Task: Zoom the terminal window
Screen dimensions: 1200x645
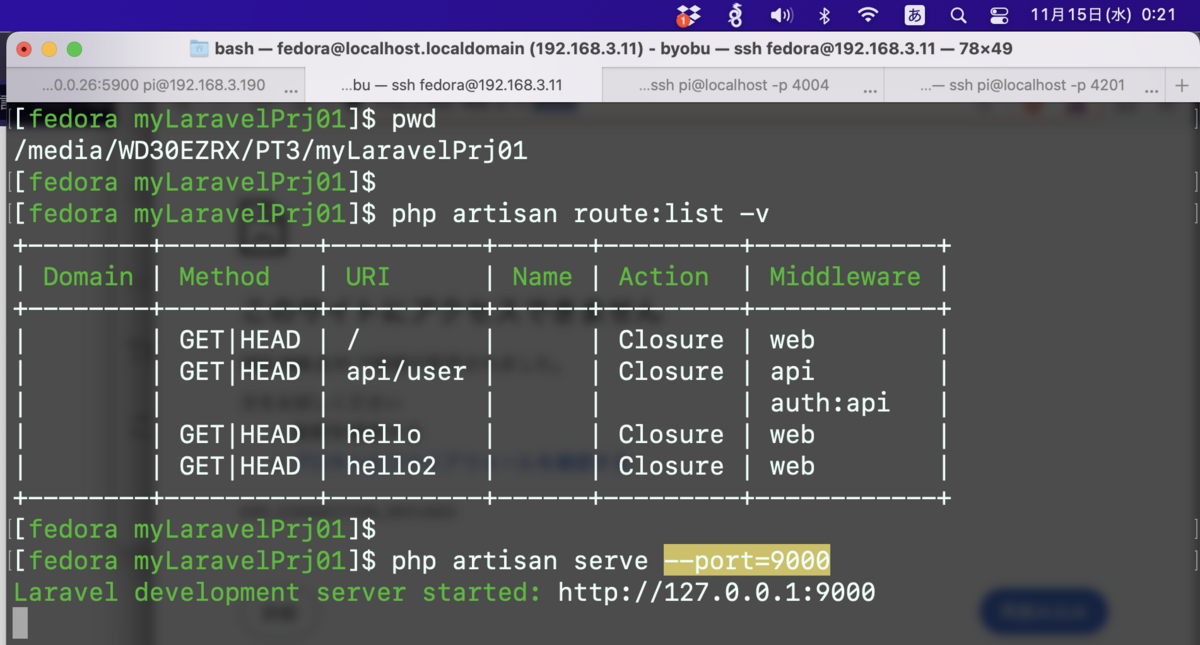Action: pos(75,49)
